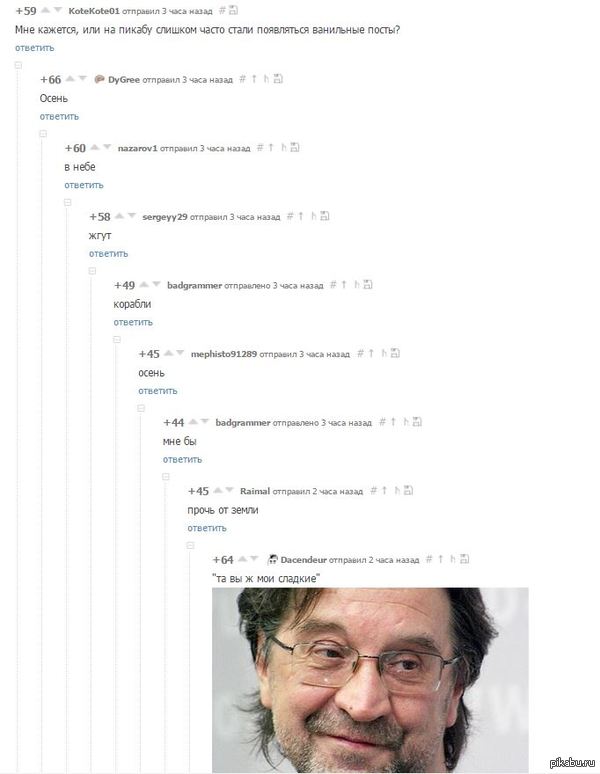The height and width of the screenshot is (774, 600).
Task: Click 'ответить' under 'мне бы' comment
Action: tap(182, 460)
